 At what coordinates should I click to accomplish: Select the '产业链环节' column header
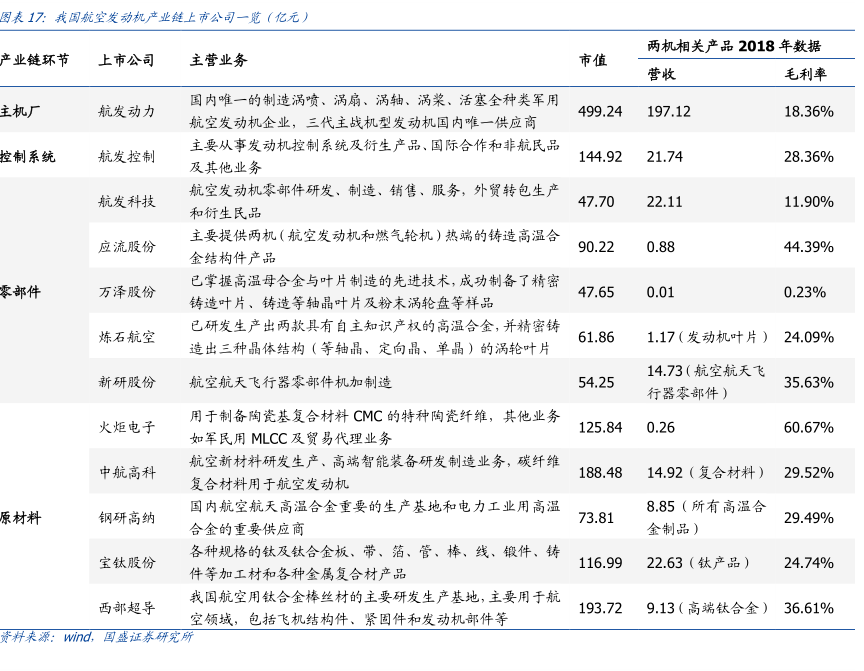coord(35,60)
